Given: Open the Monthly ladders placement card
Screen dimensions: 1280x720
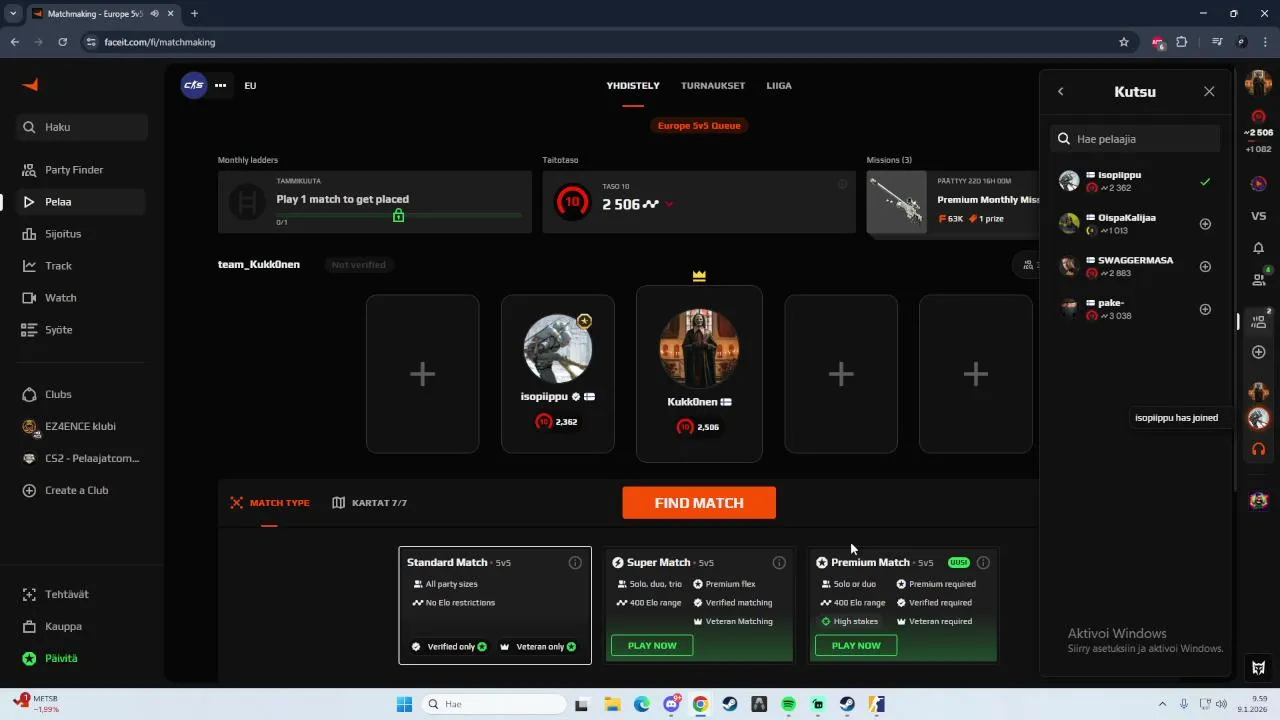Looking at the screenshot, I should tap(375, 202).
